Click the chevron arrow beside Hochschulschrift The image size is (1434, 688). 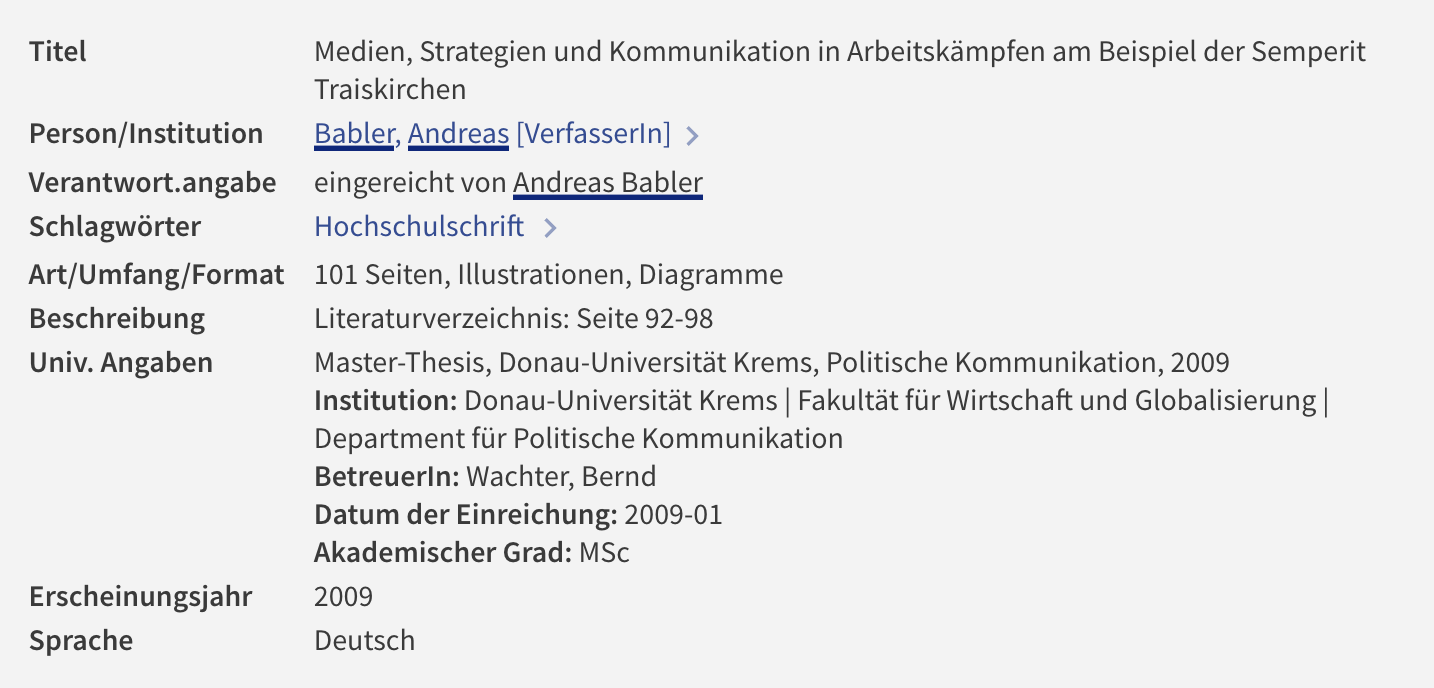(549, 228)
